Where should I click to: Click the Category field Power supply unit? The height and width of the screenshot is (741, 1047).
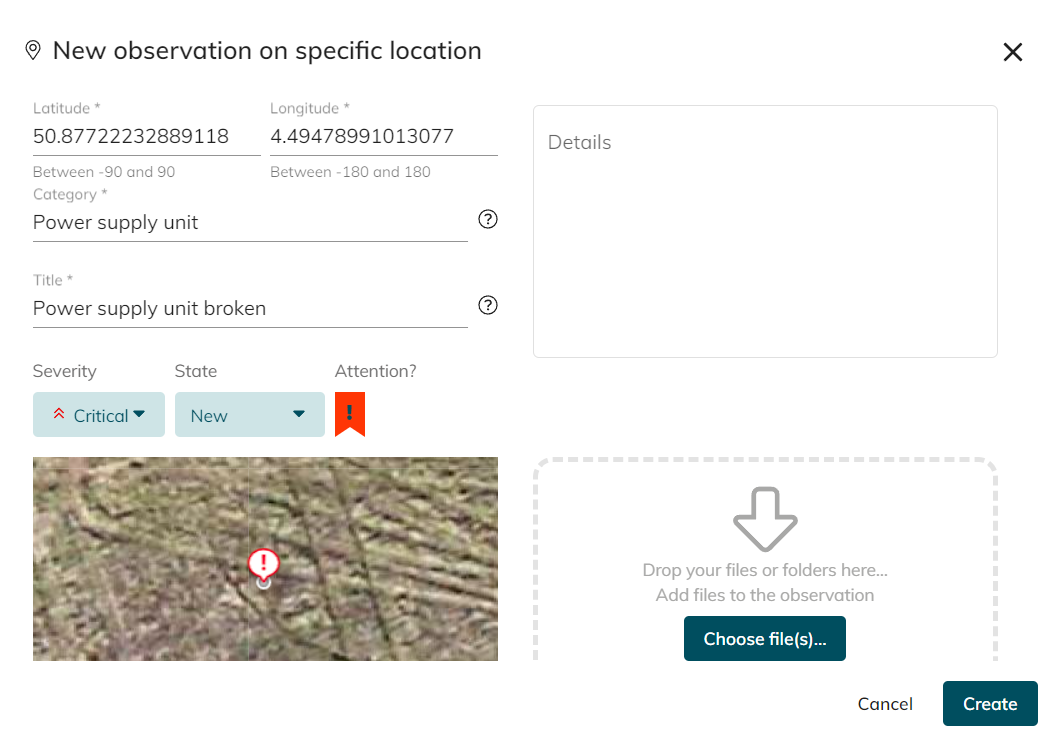pyautogui.click(x=250, y=222)
